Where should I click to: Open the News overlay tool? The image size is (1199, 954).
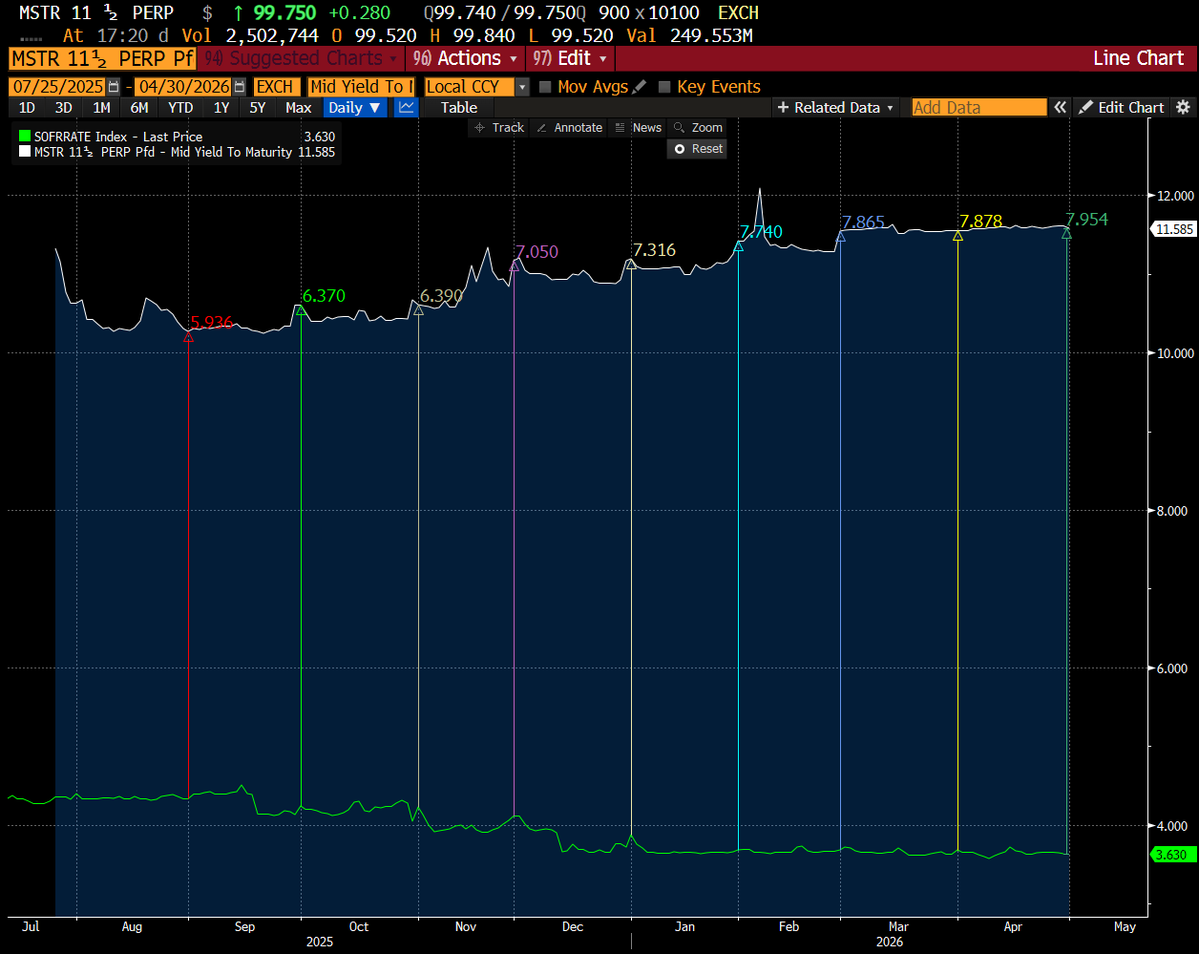638,128
